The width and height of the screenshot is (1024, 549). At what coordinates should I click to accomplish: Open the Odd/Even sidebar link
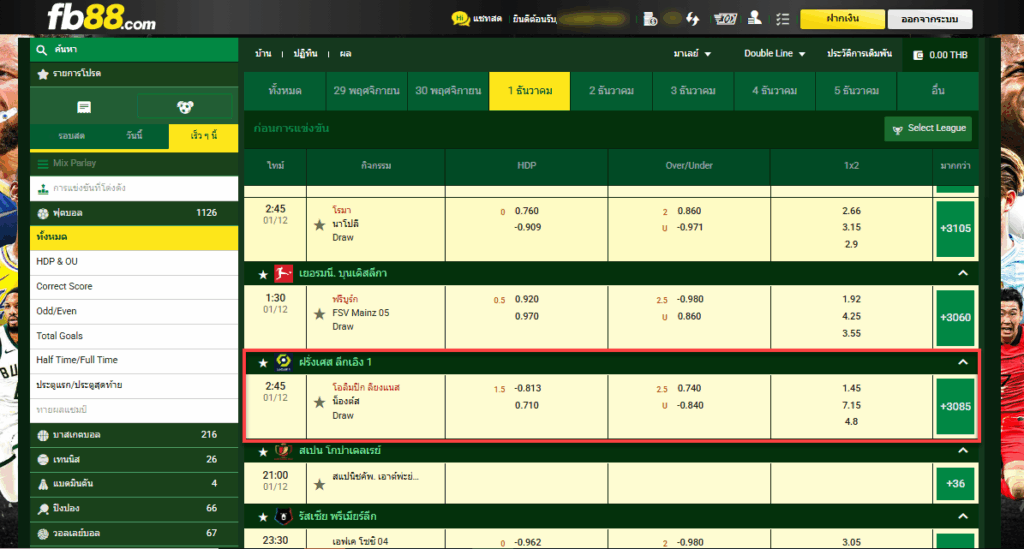134,311
